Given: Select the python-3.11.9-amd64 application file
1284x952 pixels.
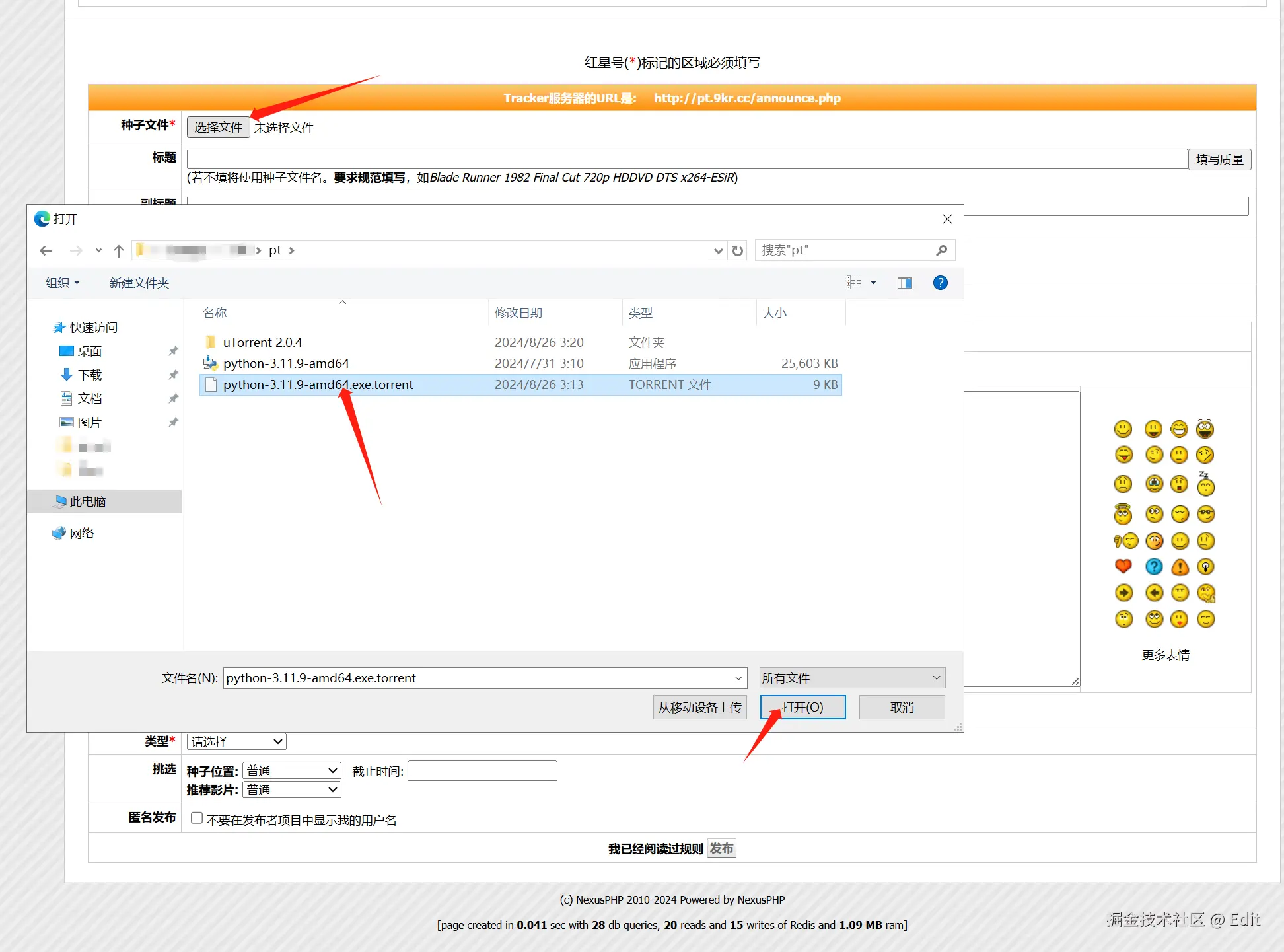Looking at the screenshot, I should pyautogui.click(x=286, y=363).
